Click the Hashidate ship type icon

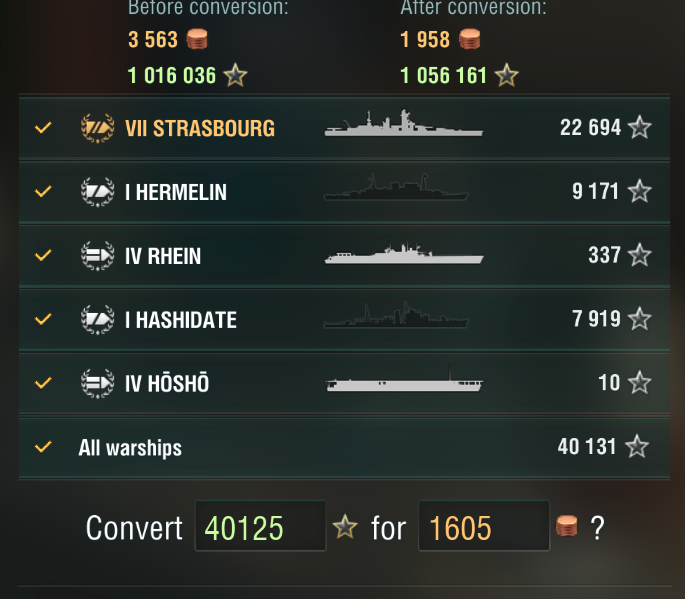pyautogui.click(x=97, y=320)
